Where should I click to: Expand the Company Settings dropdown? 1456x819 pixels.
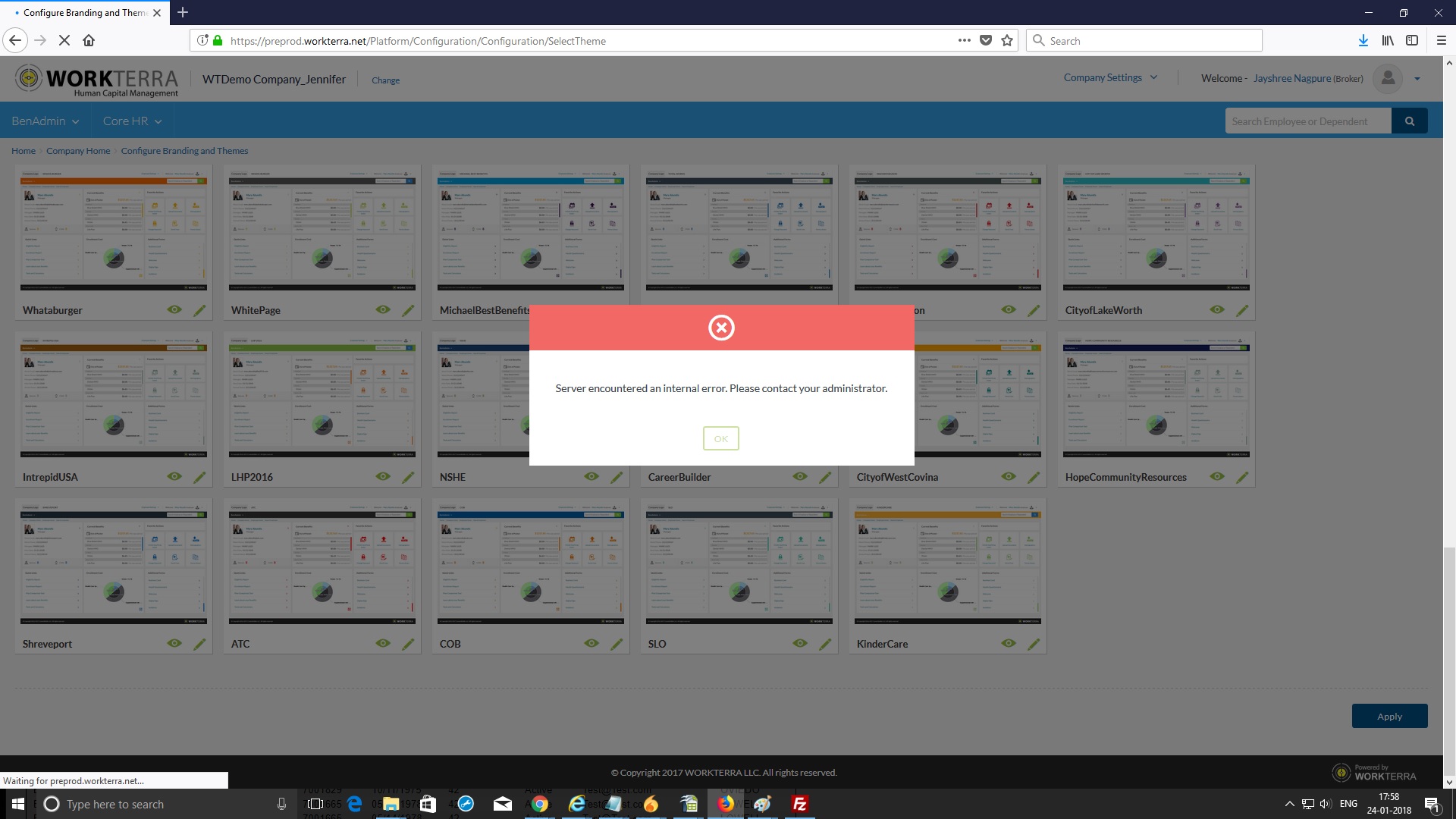pyautogui.click(x=1110, y=77)
